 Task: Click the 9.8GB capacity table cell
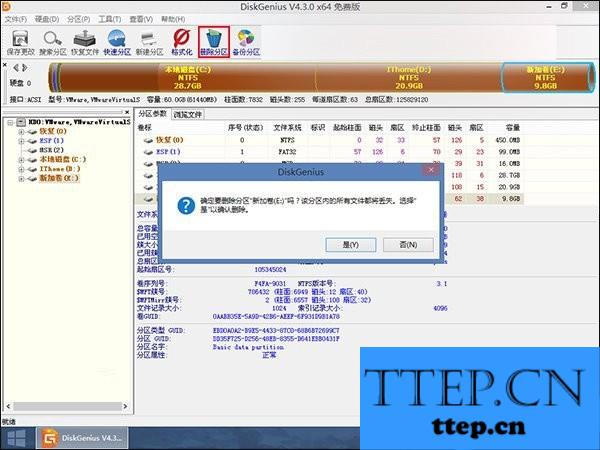click(x=511, y=199)
